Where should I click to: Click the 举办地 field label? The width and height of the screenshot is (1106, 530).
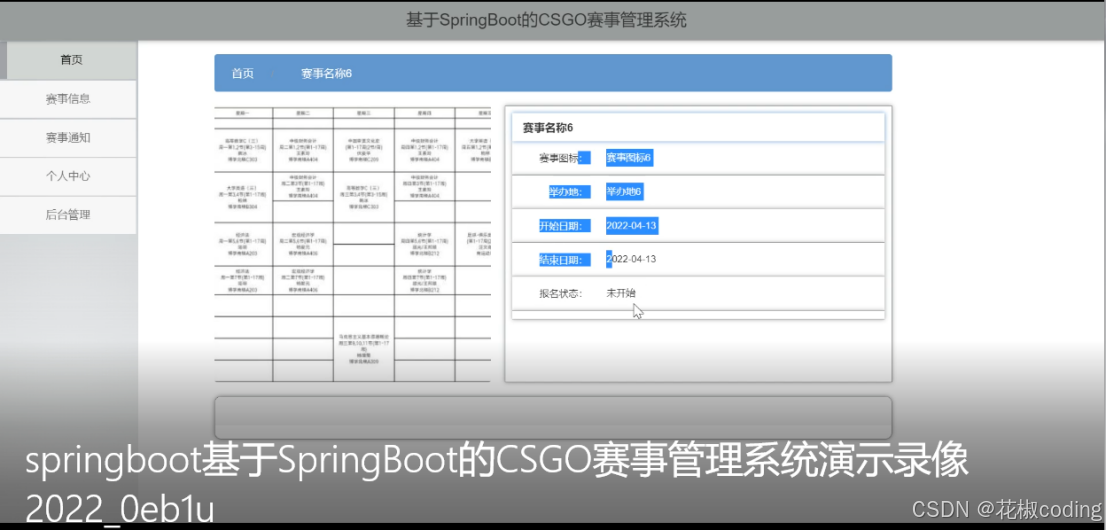coord(568,192)
